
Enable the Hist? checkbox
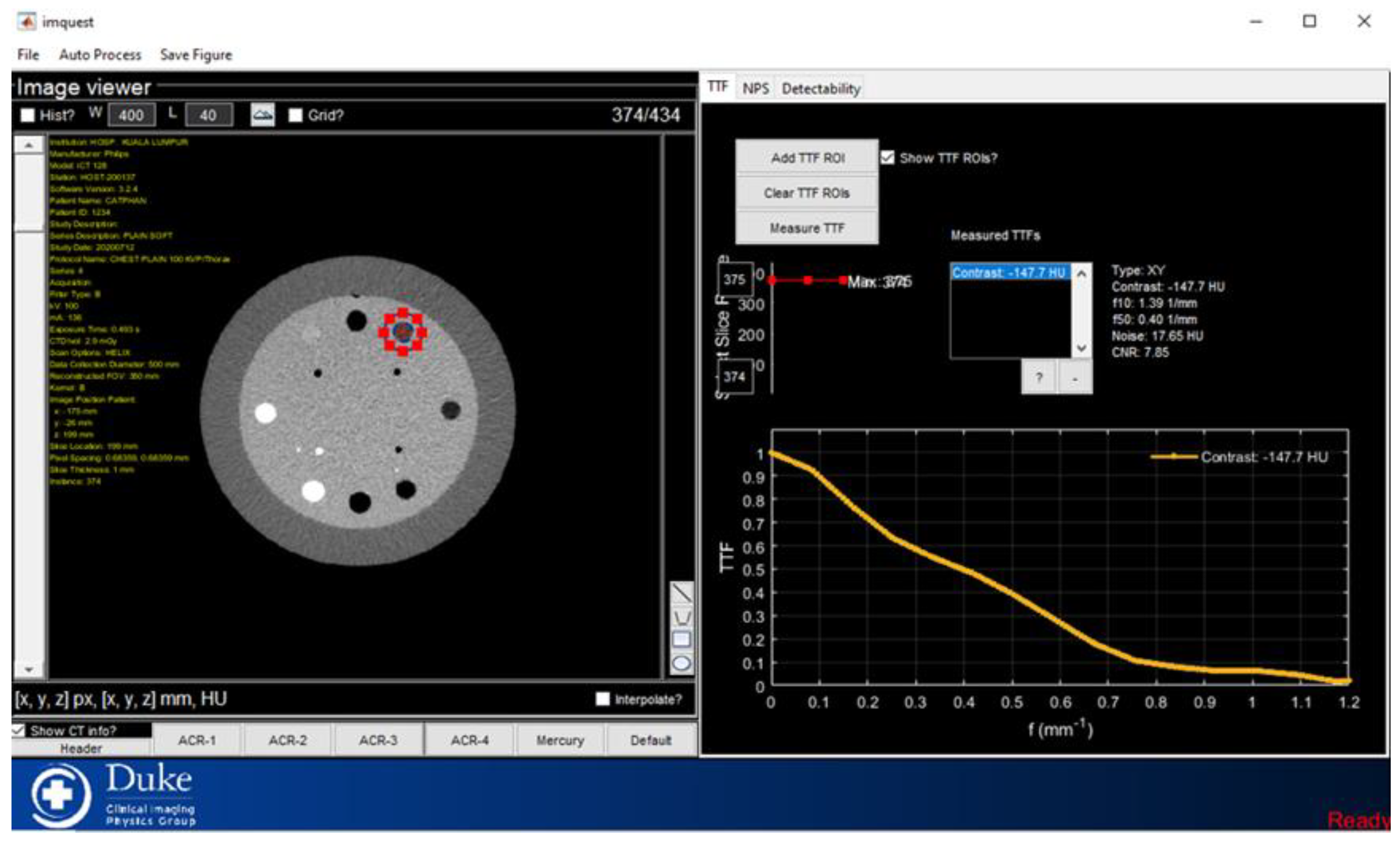[x=27, y=115]
